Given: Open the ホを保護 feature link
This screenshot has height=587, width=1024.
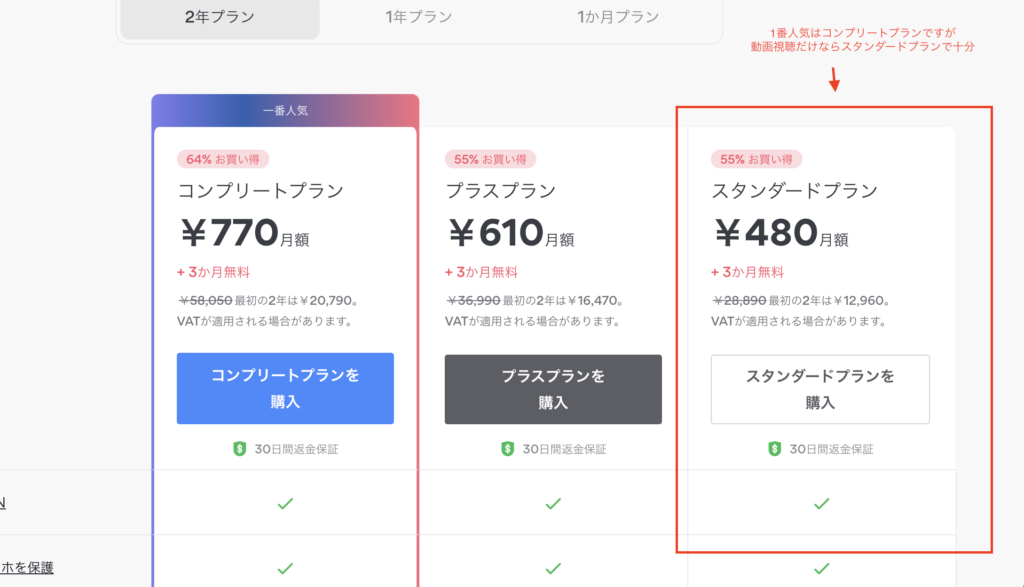Looking at the screenshot, I should pyautogui.click(x=27, y=567).
